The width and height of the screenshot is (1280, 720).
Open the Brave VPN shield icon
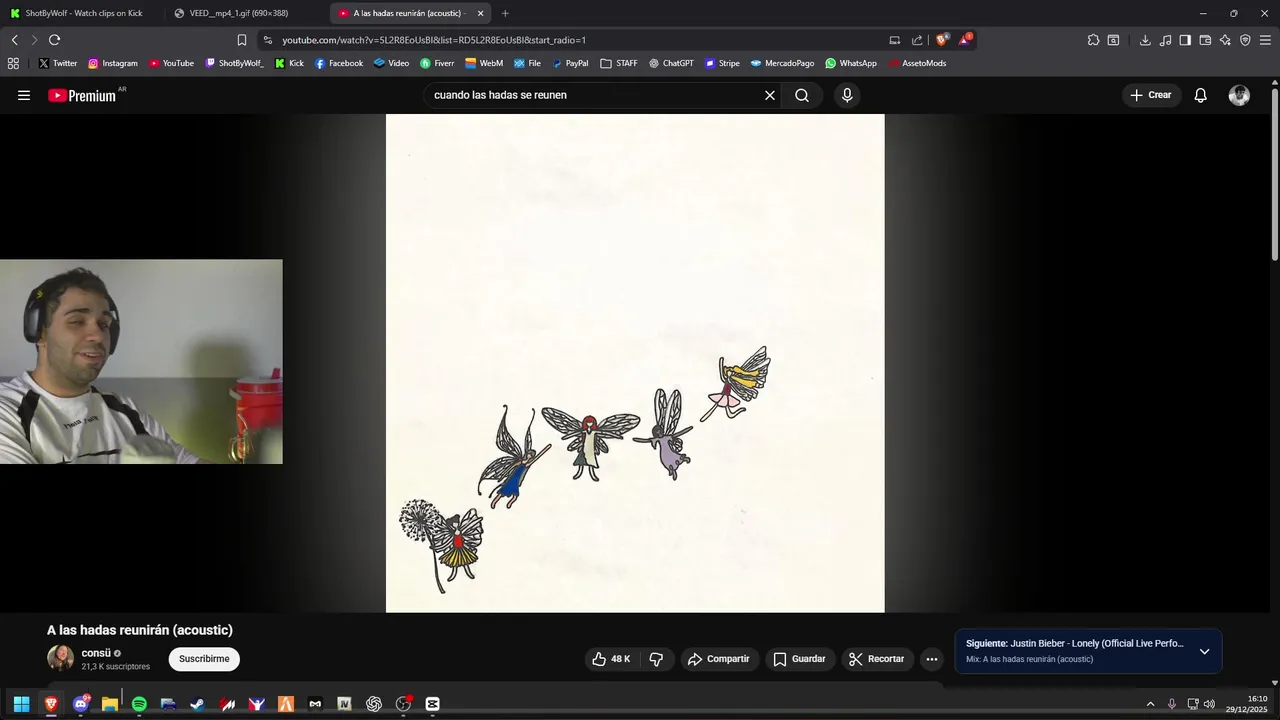[x=1245, y=40]
